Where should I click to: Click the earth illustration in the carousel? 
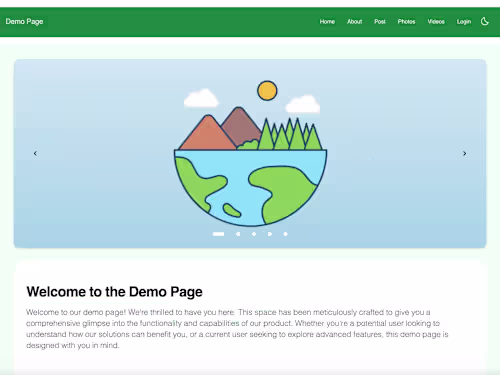[250, 188]
